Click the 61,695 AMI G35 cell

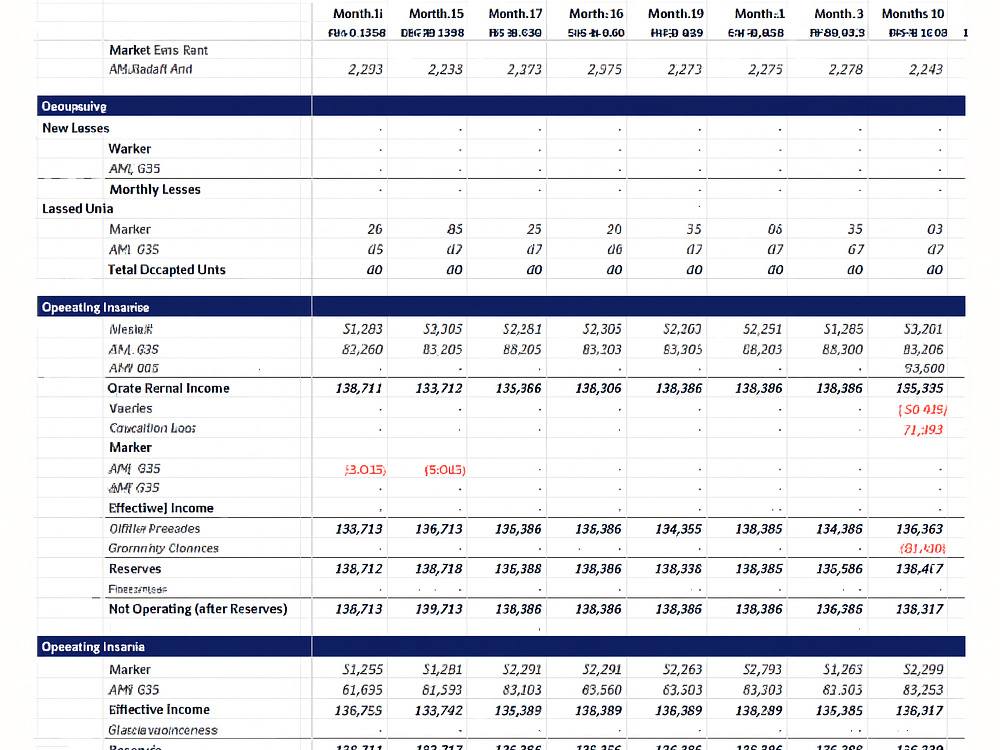362,690
